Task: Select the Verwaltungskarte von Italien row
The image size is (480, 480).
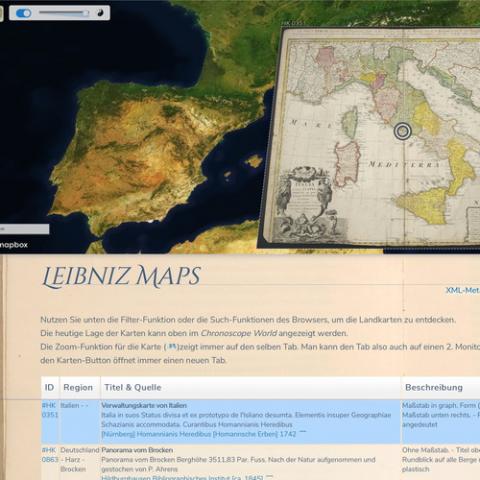Action: click(x=261, y=421)
